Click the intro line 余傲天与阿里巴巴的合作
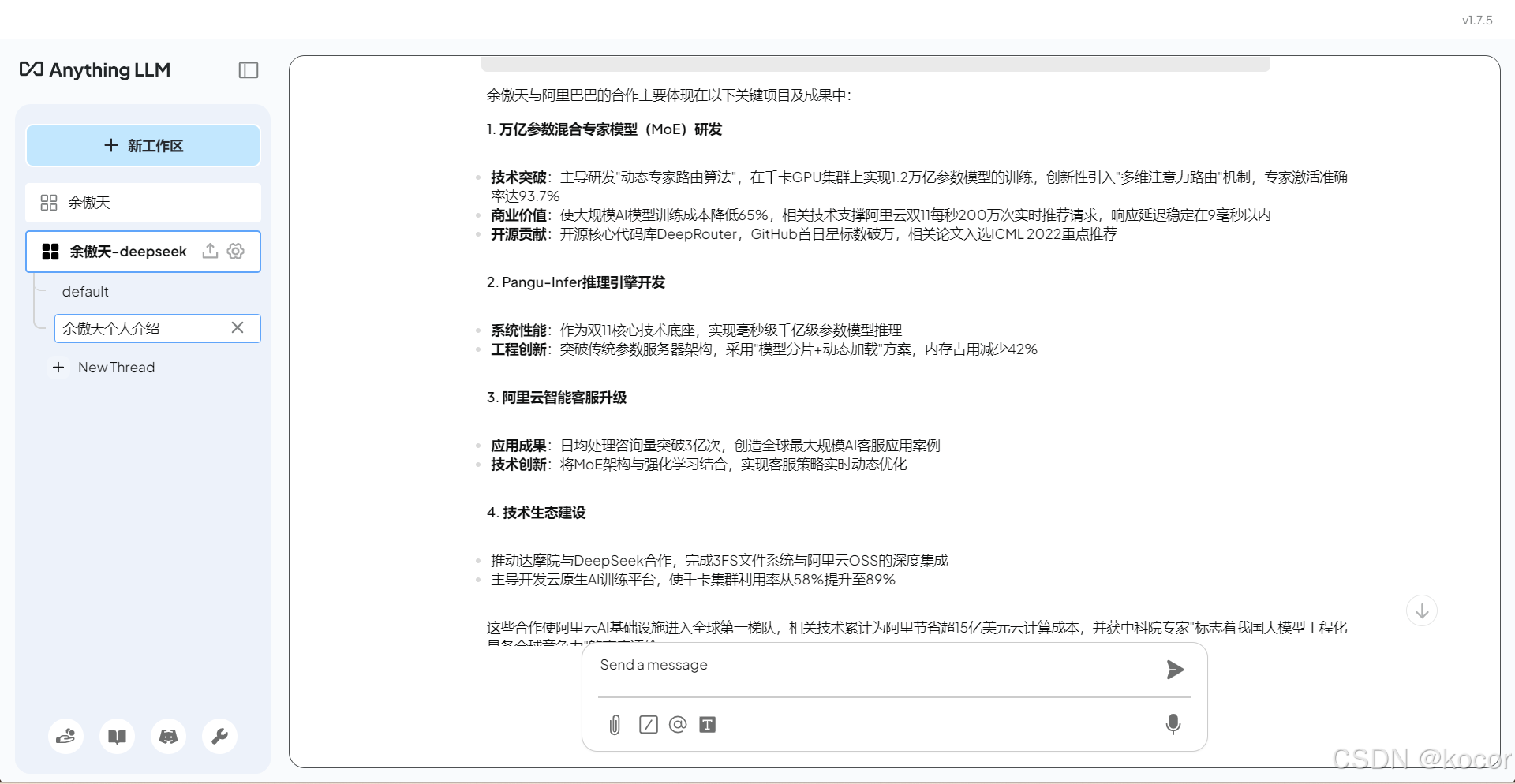The width and height of the screenshot is (1515, 784). 669,95
